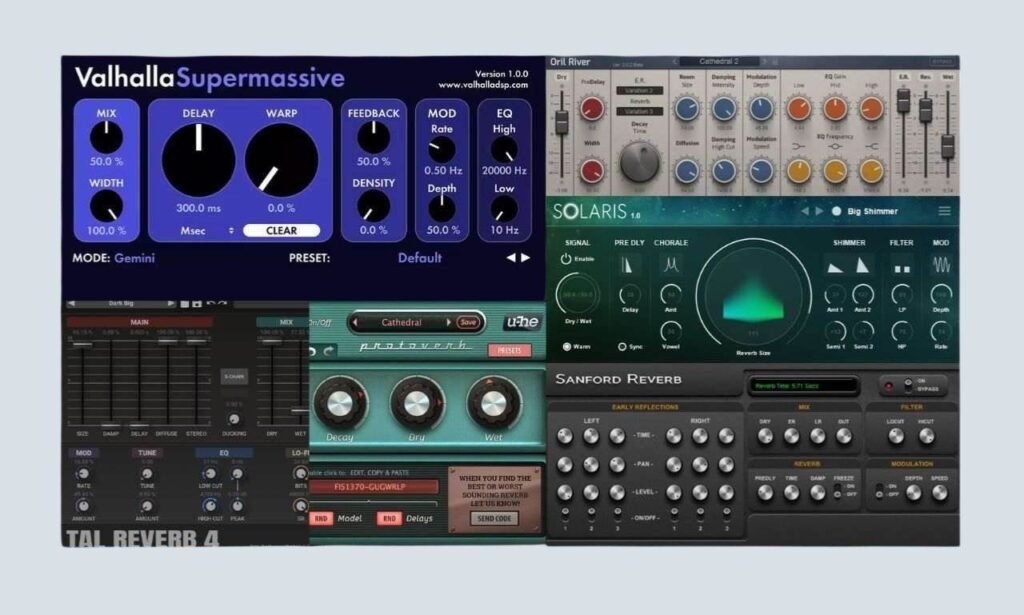Click the Decay knob on Protoverb
1024x615 pixels.
pyautogui.click(x=339, y=402)
